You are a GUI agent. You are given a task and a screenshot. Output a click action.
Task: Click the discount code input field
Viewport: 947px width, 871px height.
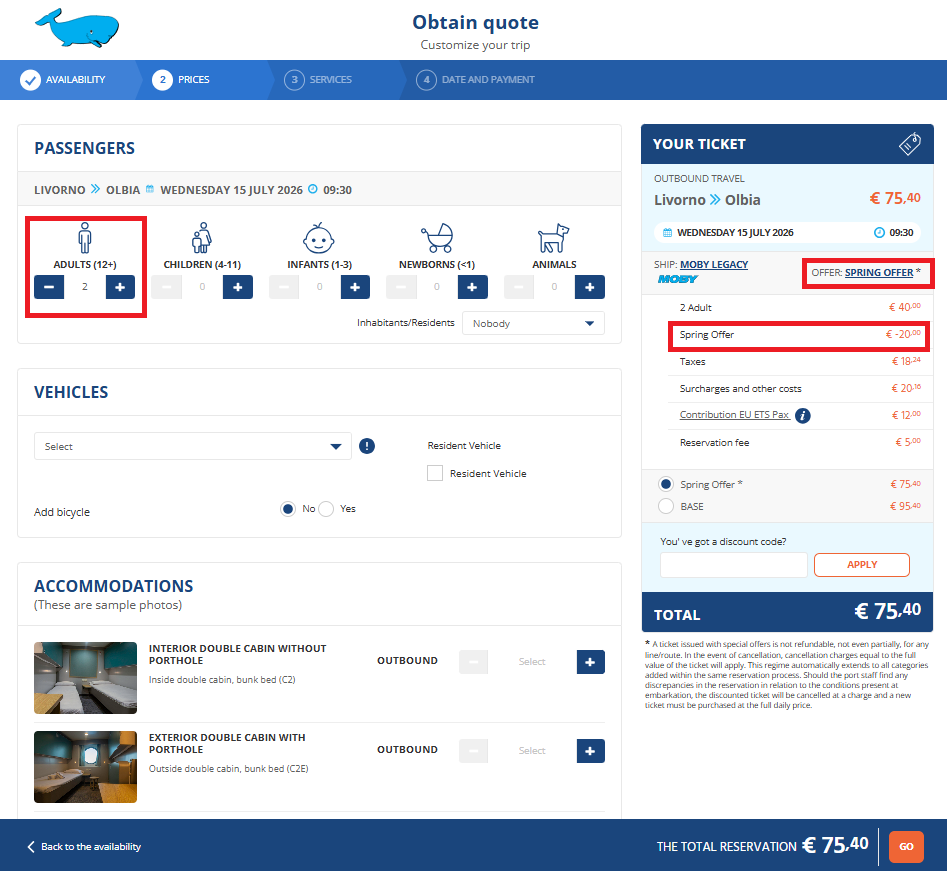pos(733,565)
